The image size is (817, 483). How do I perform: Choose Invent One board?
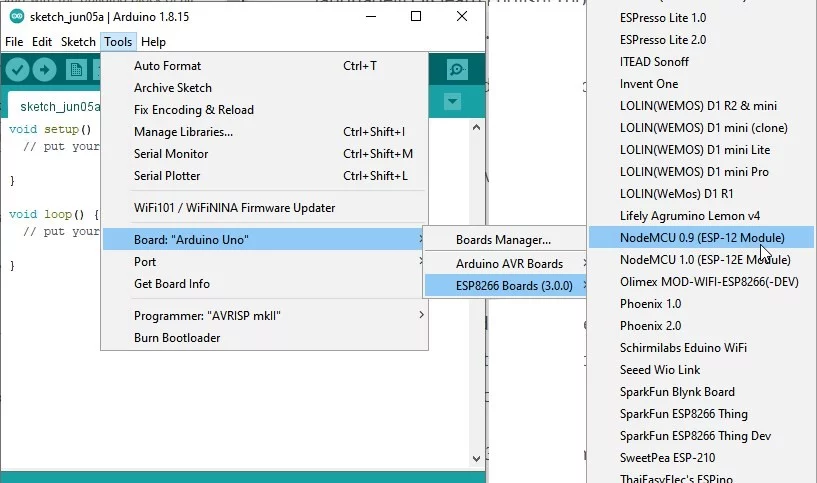[x=701, y=83]
